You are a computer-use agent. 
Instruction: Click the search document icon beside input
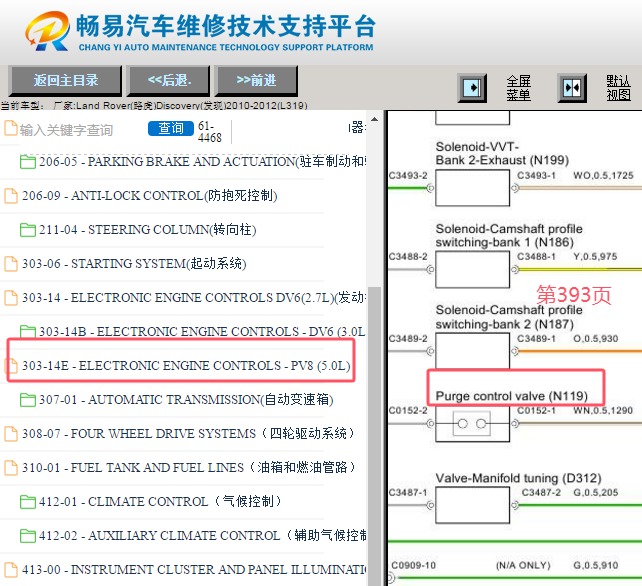[11, 128]
